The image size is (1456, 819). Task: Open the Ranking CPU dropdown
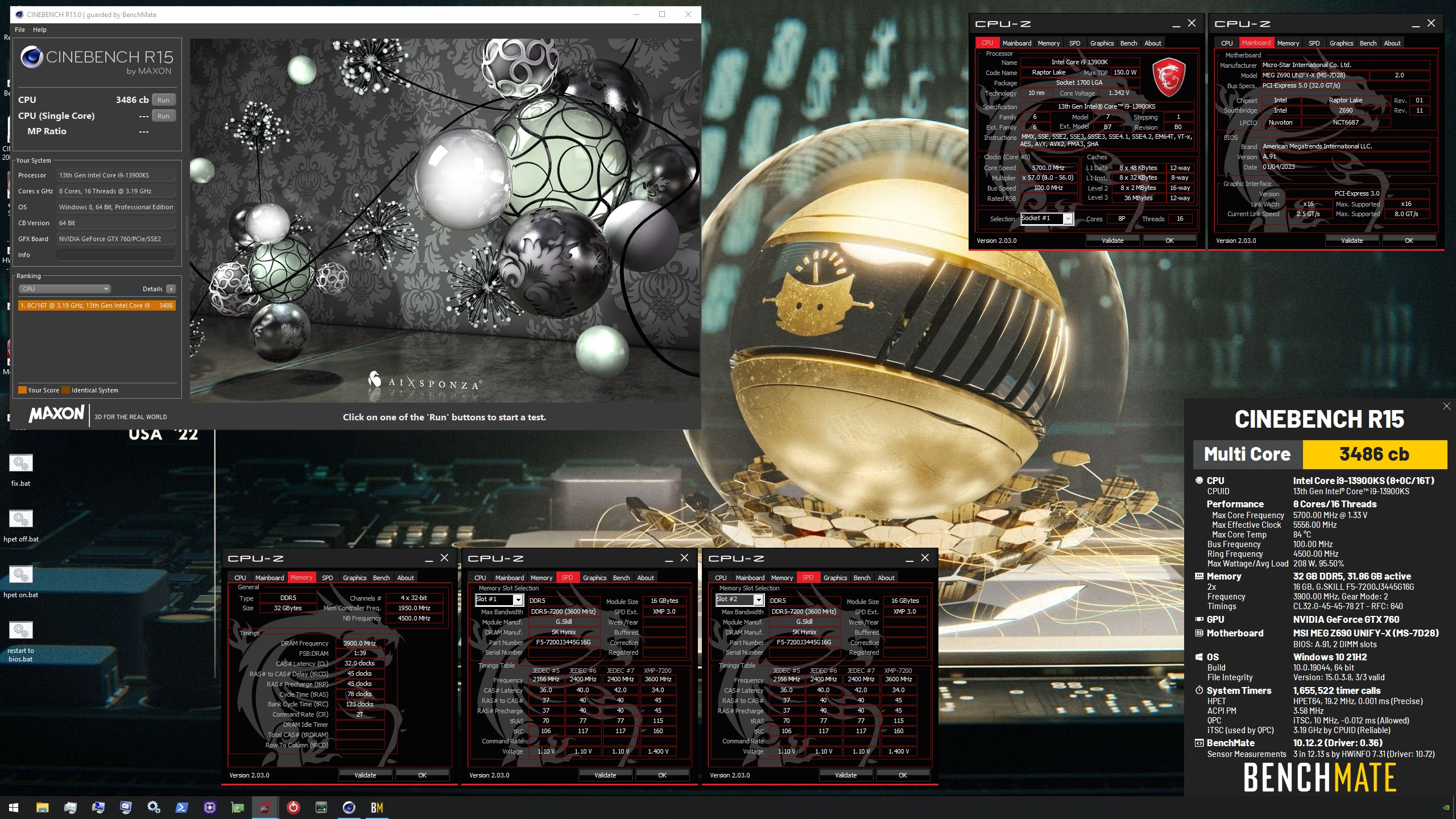65,289
